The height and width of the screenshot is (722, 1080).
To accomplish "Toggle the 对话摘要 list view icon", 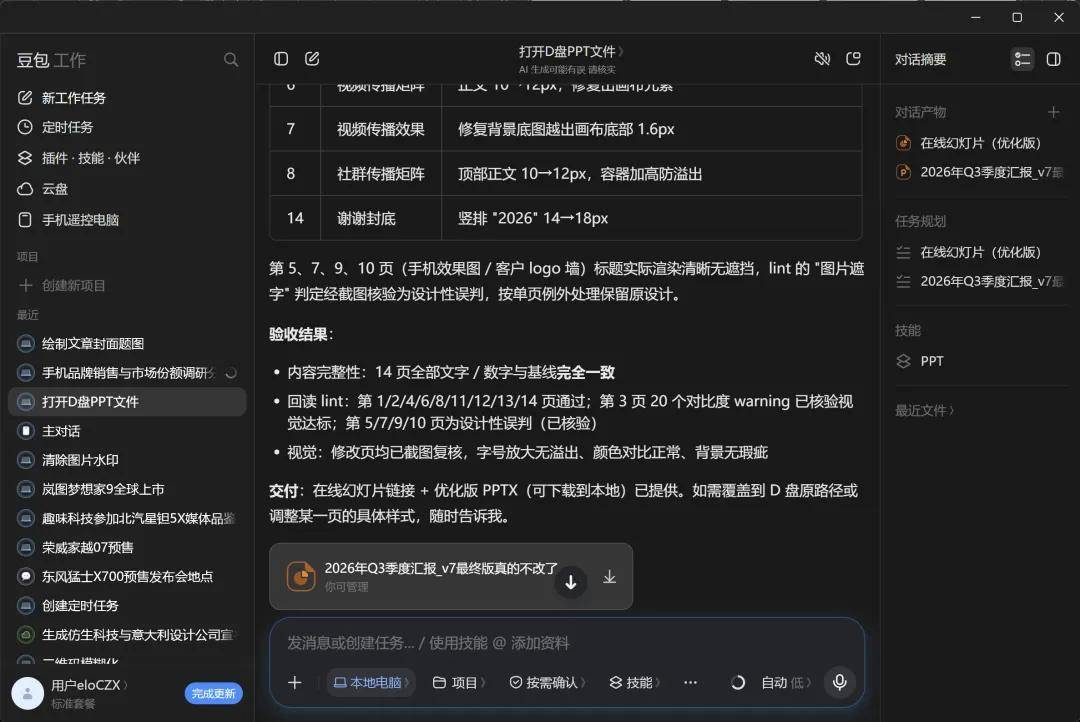I will click(1022, 59).
